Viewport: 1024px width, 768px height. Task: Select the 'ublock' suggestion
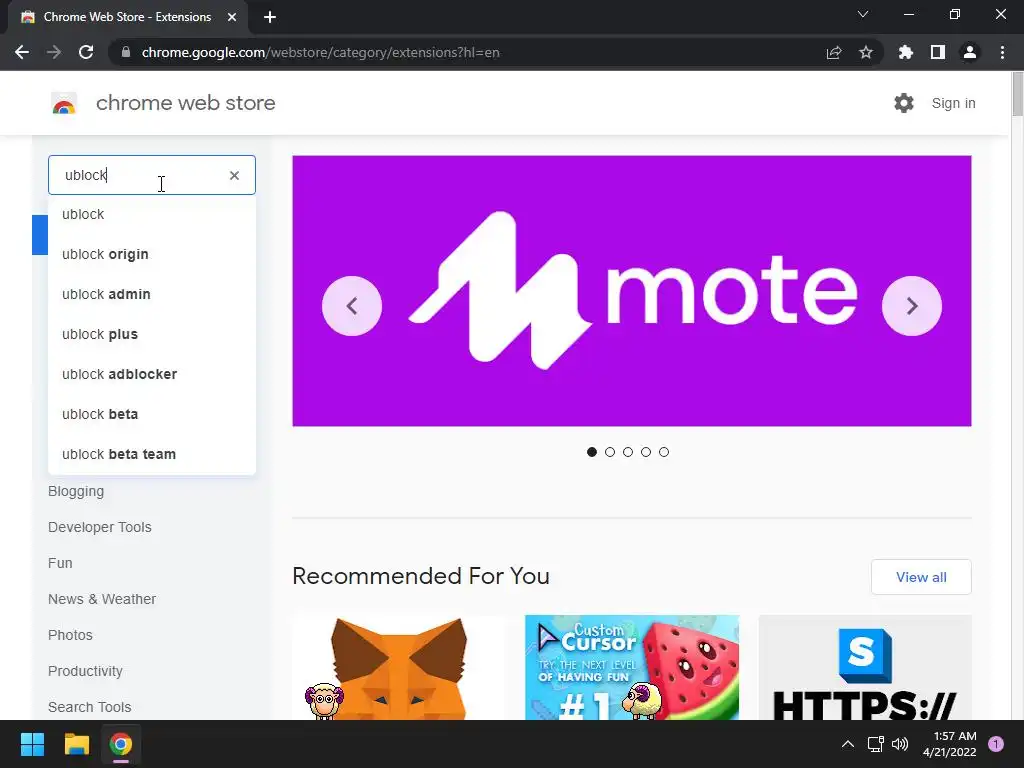(x=152, y=214)
